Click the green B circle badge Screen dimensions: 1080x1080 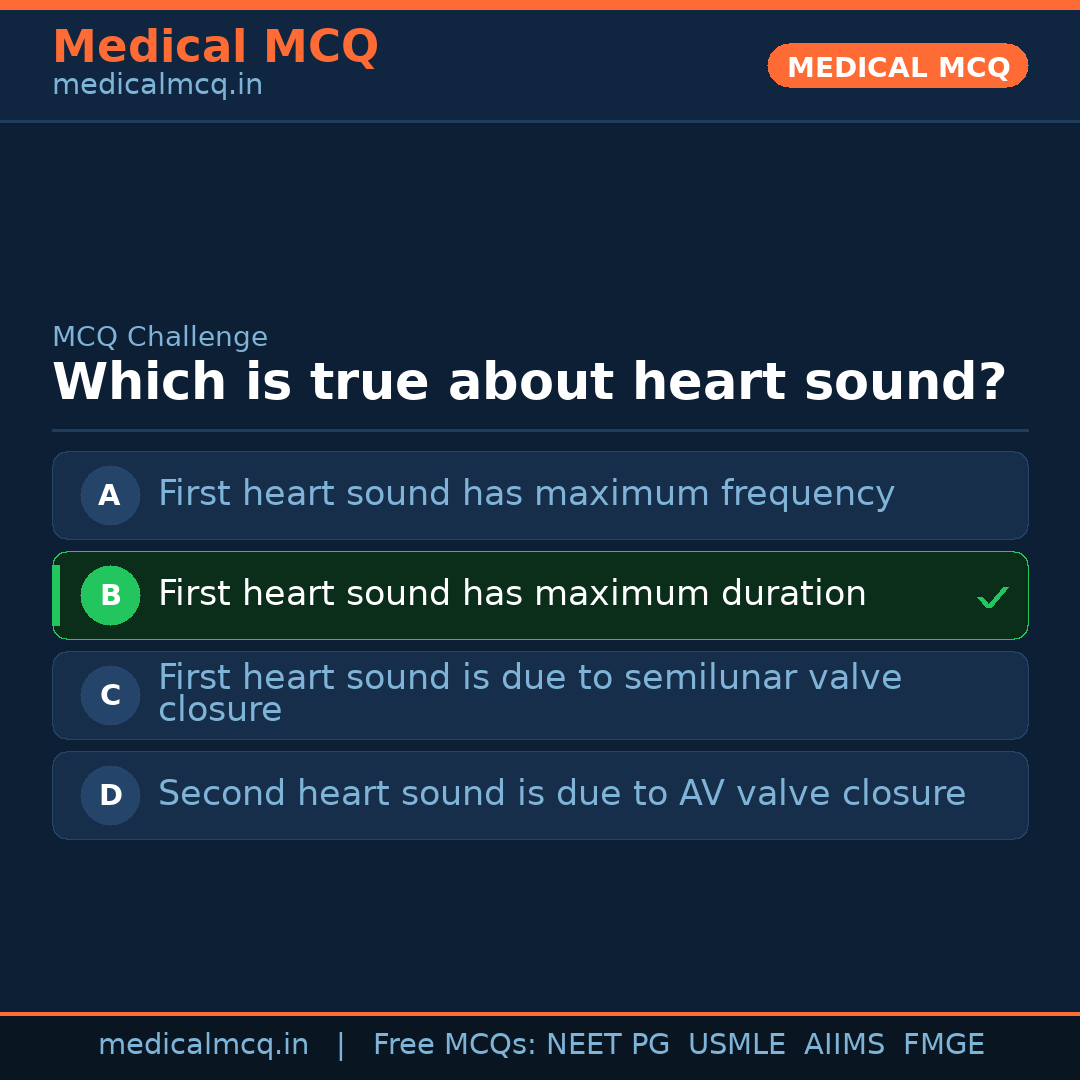pos(110,595)
